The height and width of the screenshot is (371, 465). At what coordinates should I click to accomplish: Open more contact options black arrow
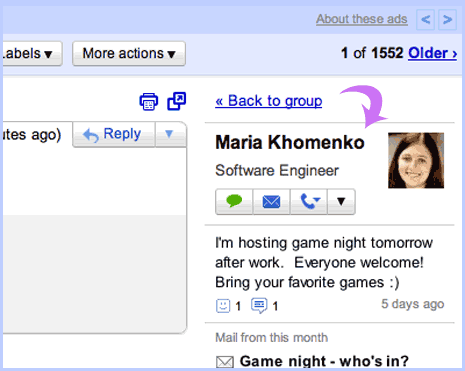pyautogui.click(x=341, y=202)
